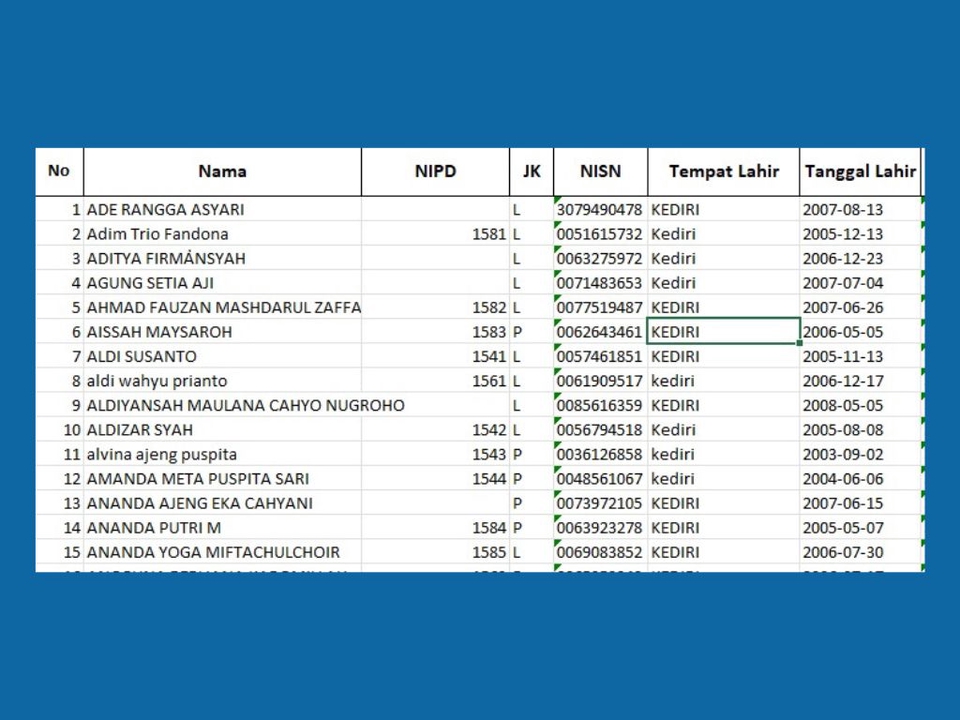Select the Tanggal Lahir column header
The height and width of the screenshot is (720, 960).
tap(860, 171)
